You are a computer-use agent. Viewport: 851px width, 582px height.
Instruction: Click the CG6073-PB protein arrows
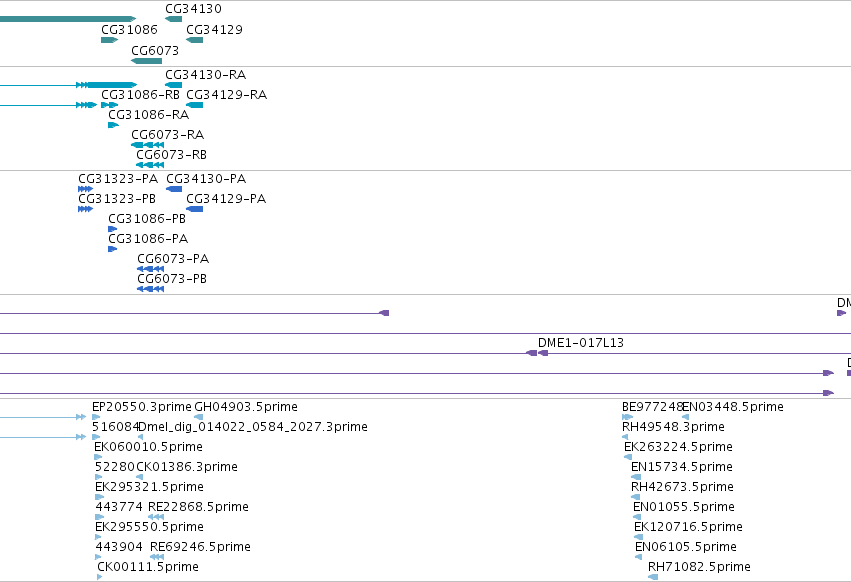(150, 289)
